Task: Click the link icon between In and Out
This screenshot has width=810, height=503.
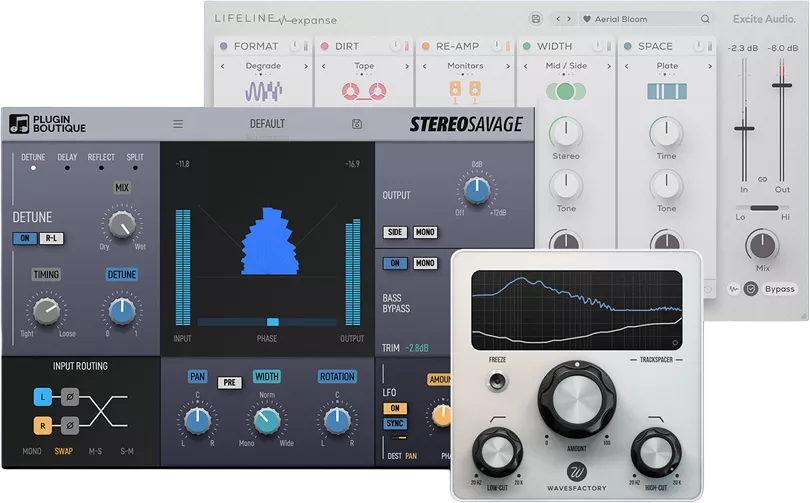Action: point(762,179)
